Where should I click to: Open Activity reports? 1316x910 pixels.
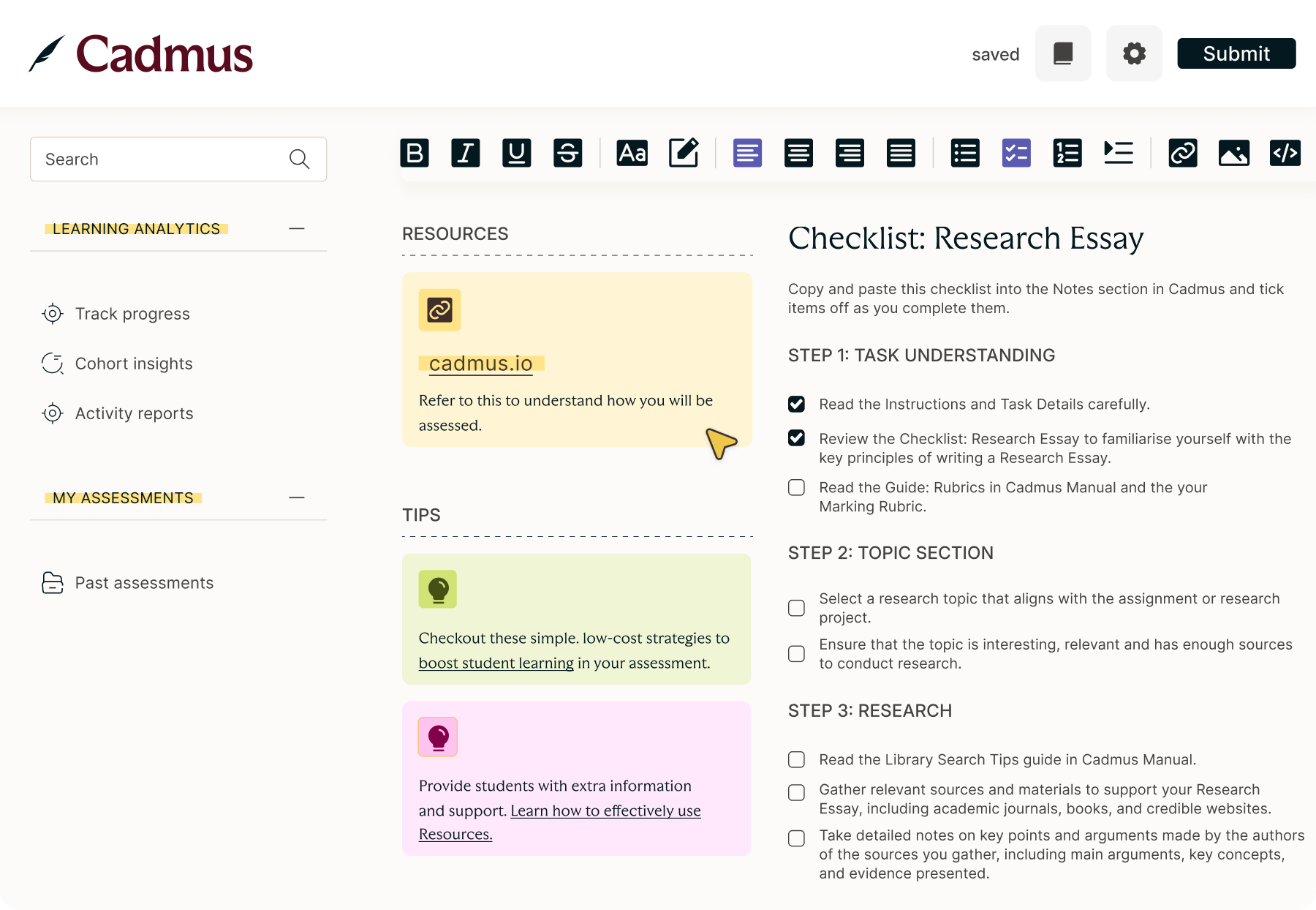click(x=118, y=413)
